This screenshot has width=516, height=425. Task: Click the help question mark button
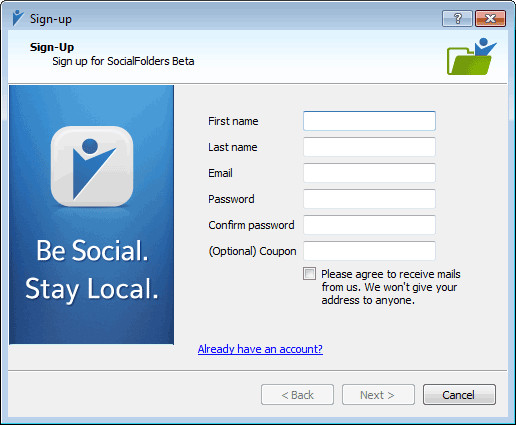click(x=457, y=18)
